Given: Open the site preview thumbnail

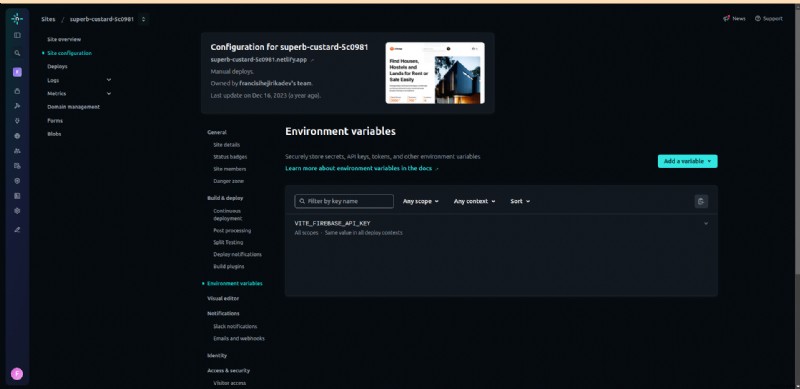Looking at the screenshot, I should (x=435, y=73).
